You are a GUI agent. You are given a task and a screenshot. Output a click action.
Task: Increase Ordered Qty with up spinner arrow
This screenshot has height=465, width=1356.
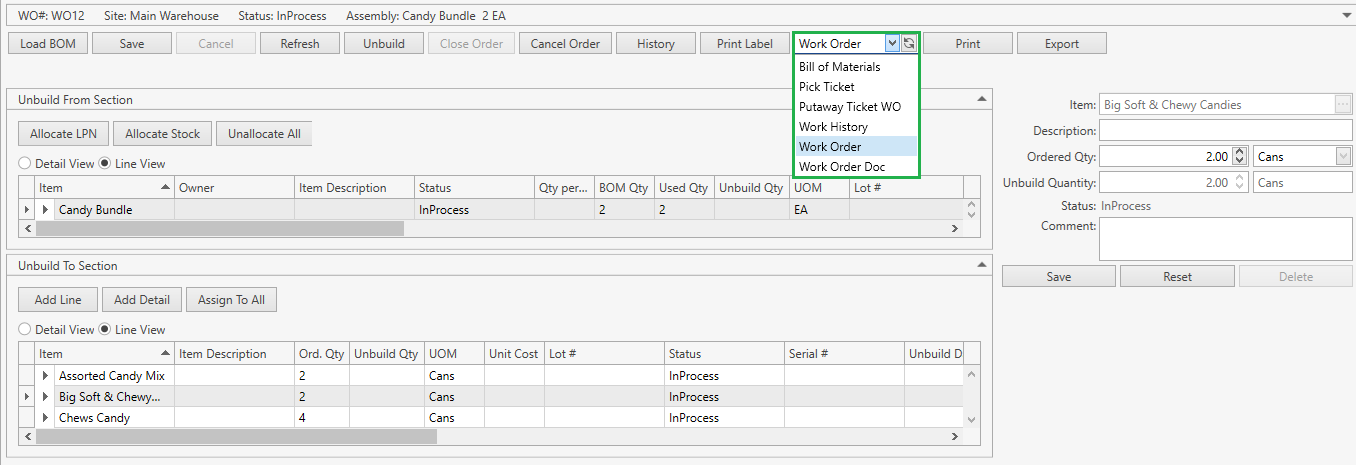click(1240, 152)
